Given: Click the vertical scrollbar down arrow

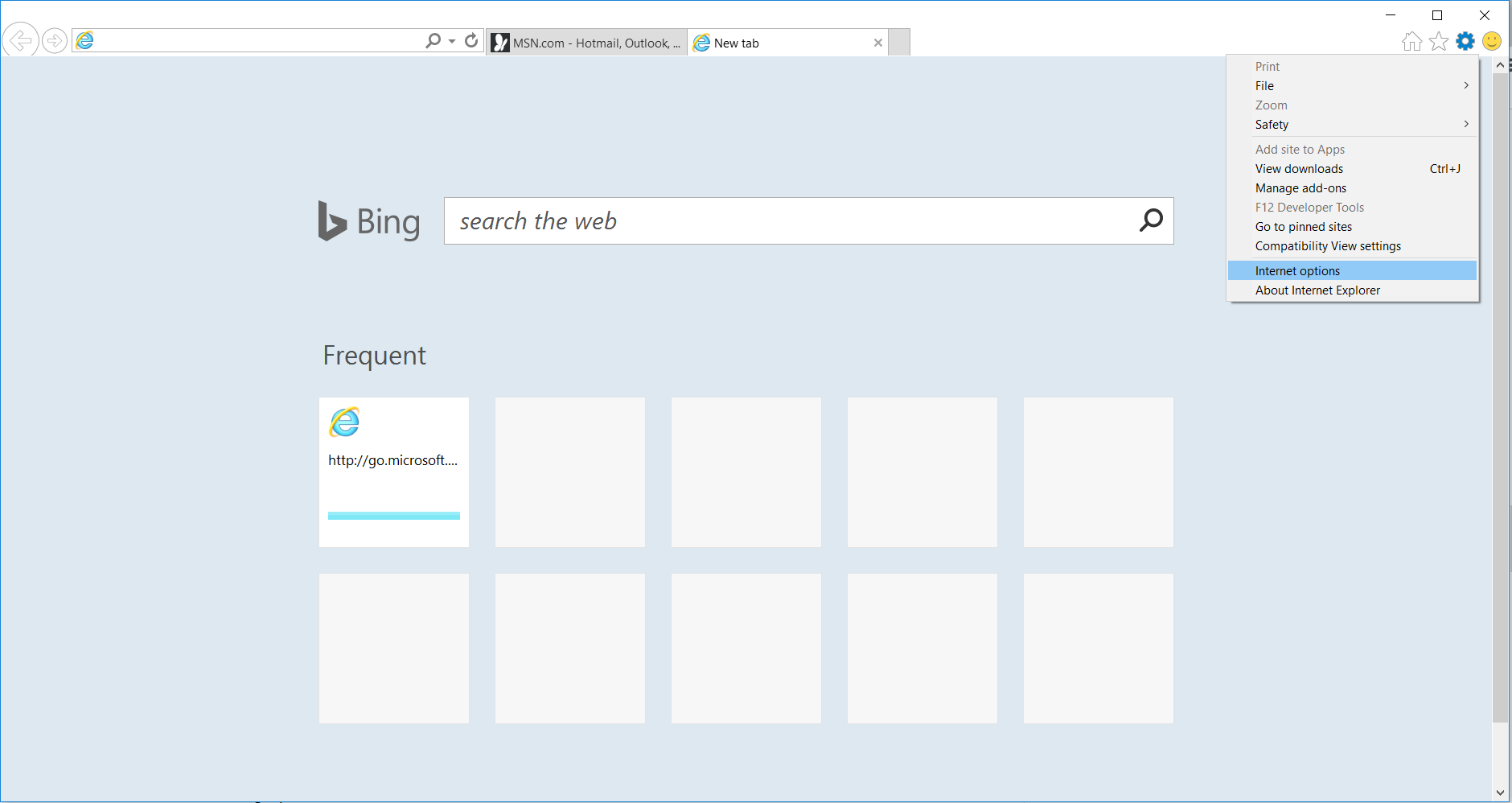Looking at the screenshot, I should [1500, 793].
